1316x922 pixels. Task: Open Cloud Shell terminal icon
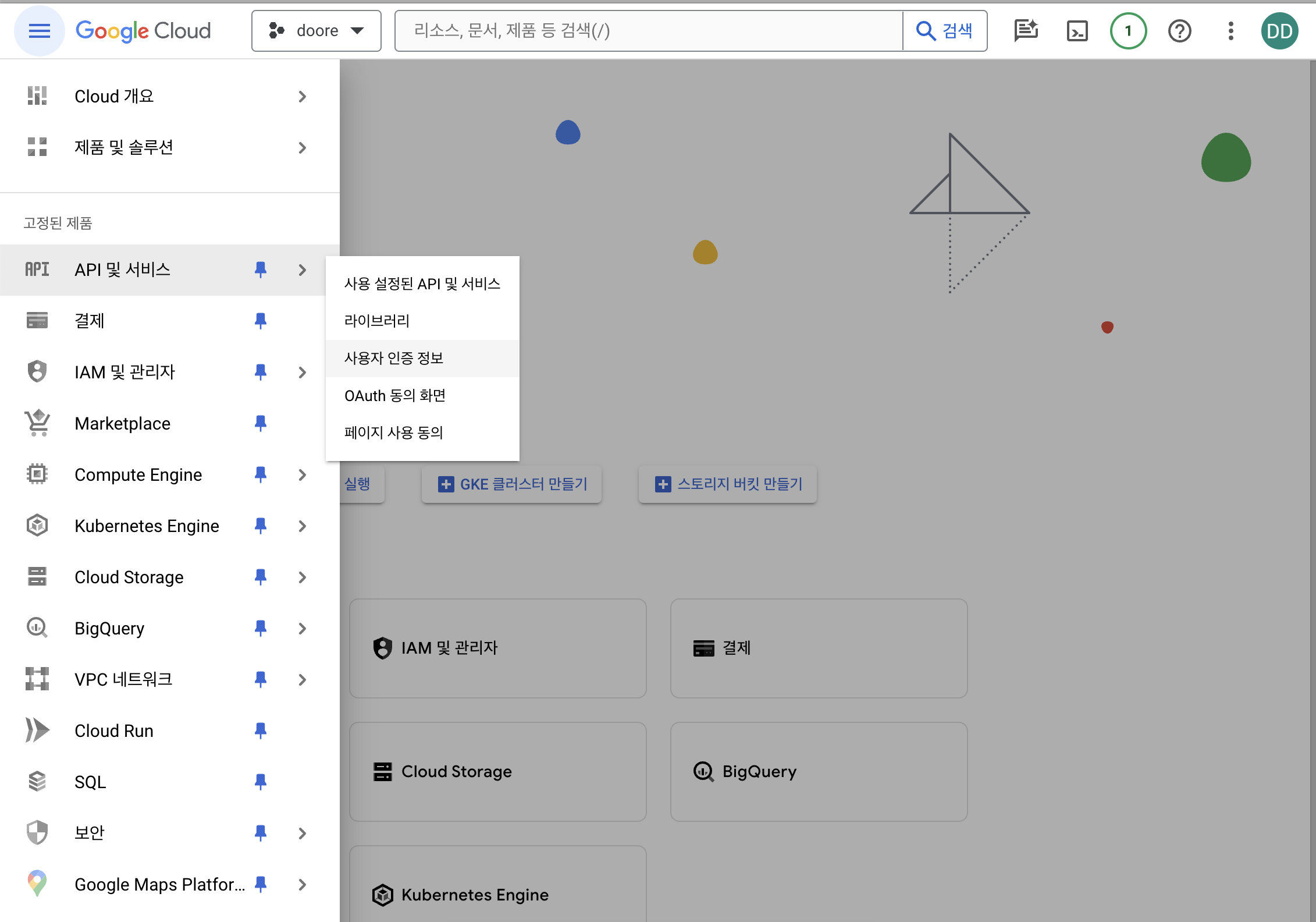1077,31
